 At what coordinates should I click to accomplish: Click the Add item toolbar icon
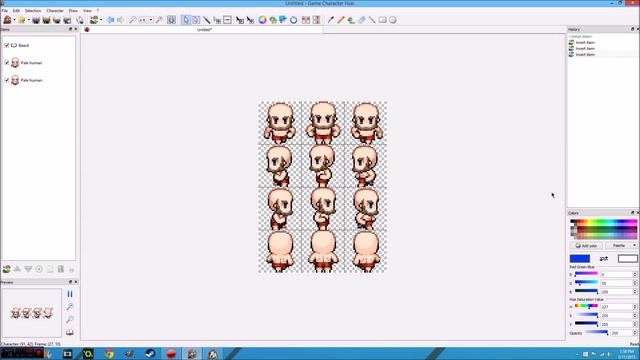[x=94, y=20]
